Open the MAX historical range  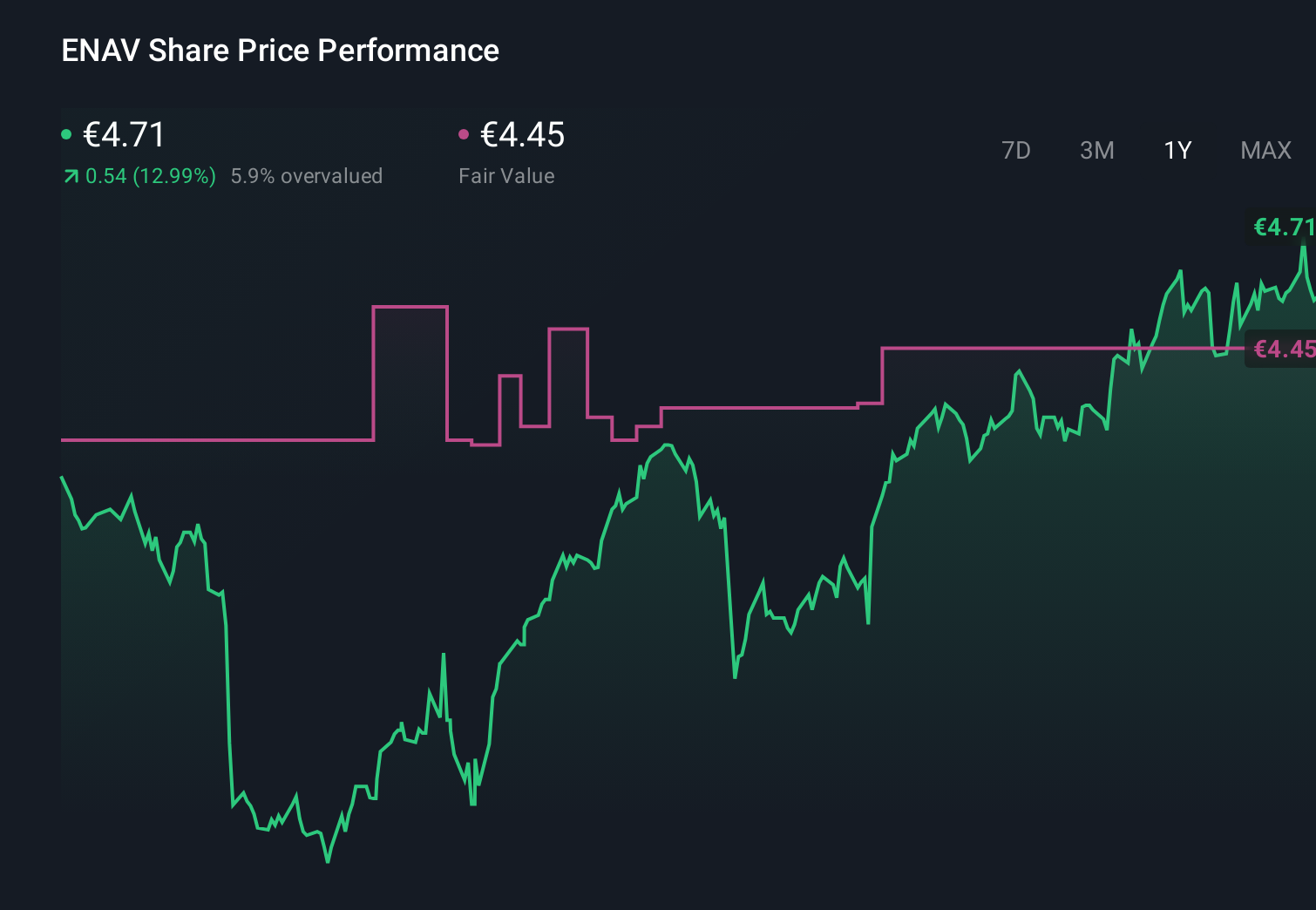click(x=1265, y=150)
